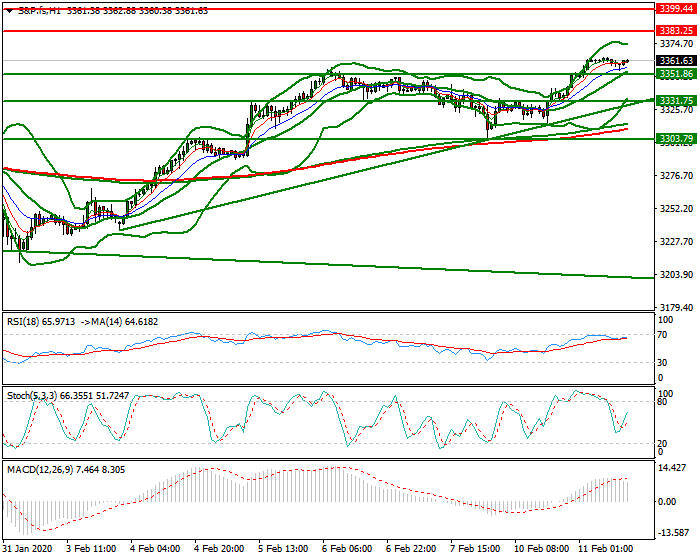Click the 20 level on Stochastic scale

662,443
